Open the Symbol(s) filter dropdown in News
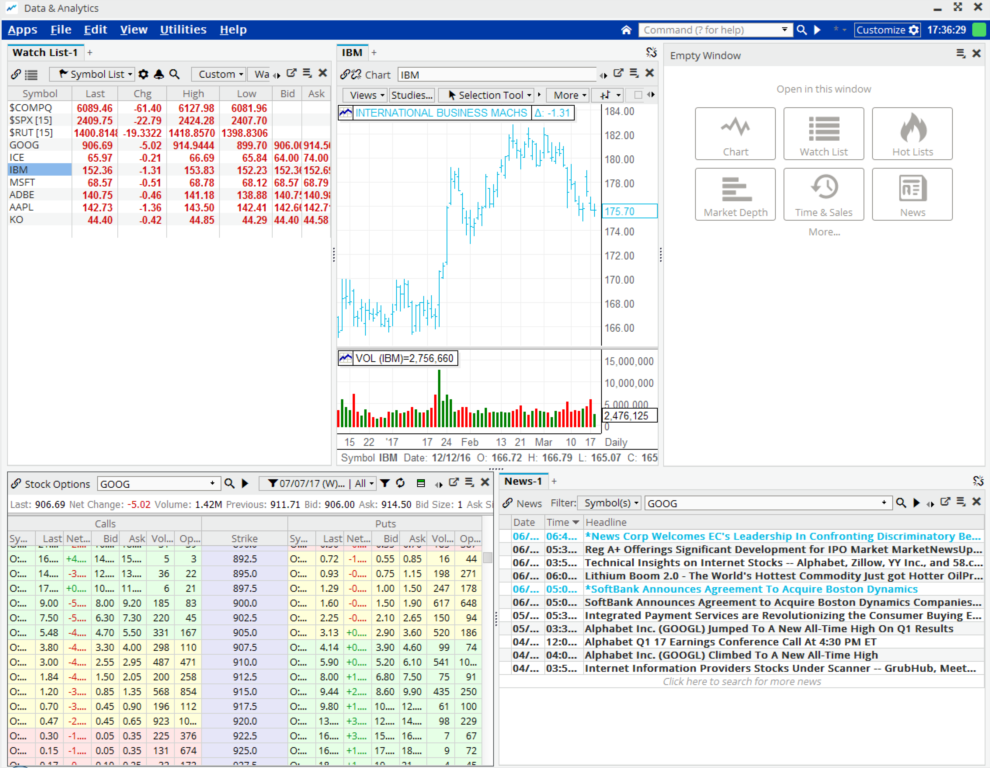Image resolution: width=990 pixels, height=768 pixels. click(x=610, y=503)
